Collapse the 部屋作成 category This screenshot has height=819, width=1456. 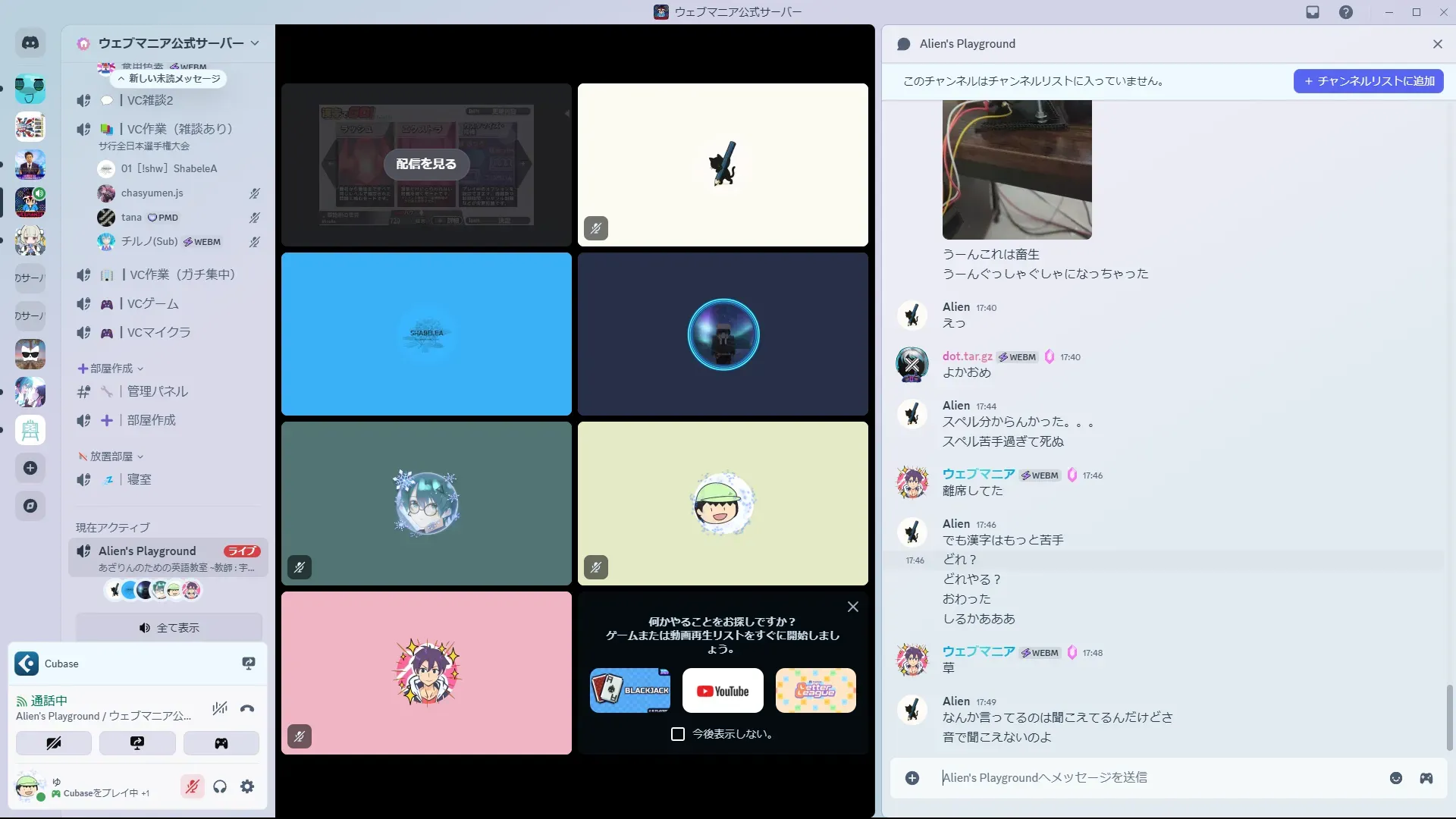pos(111,369)
